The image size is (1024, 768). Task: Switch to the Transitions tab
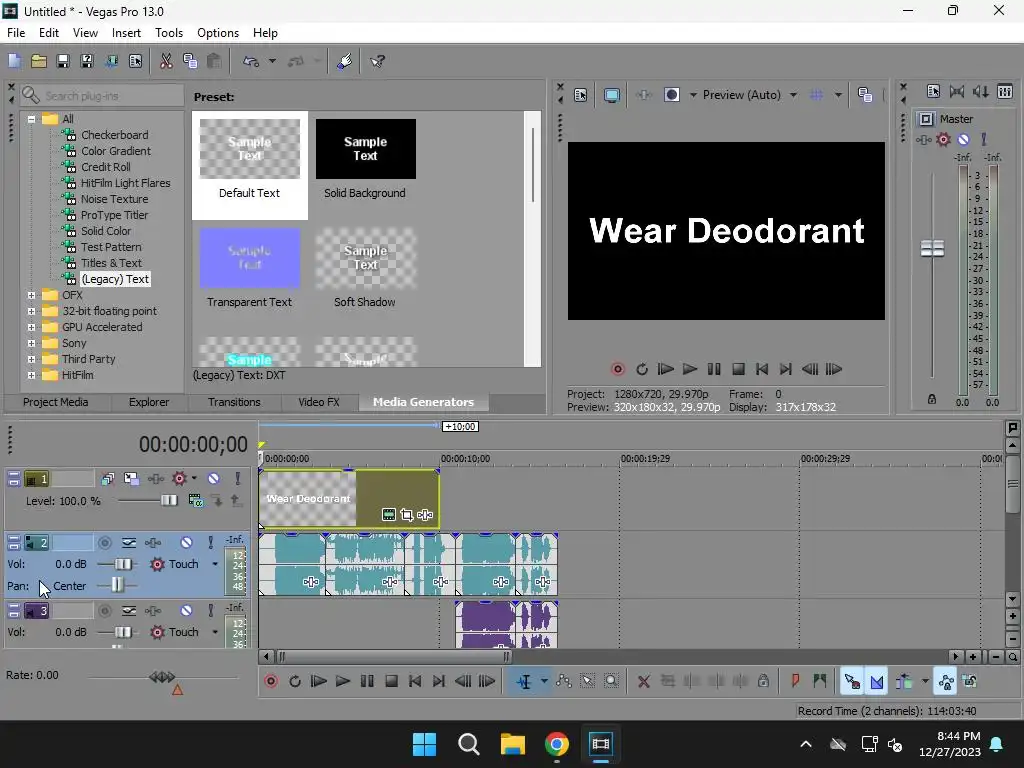[x=234, y=402]
